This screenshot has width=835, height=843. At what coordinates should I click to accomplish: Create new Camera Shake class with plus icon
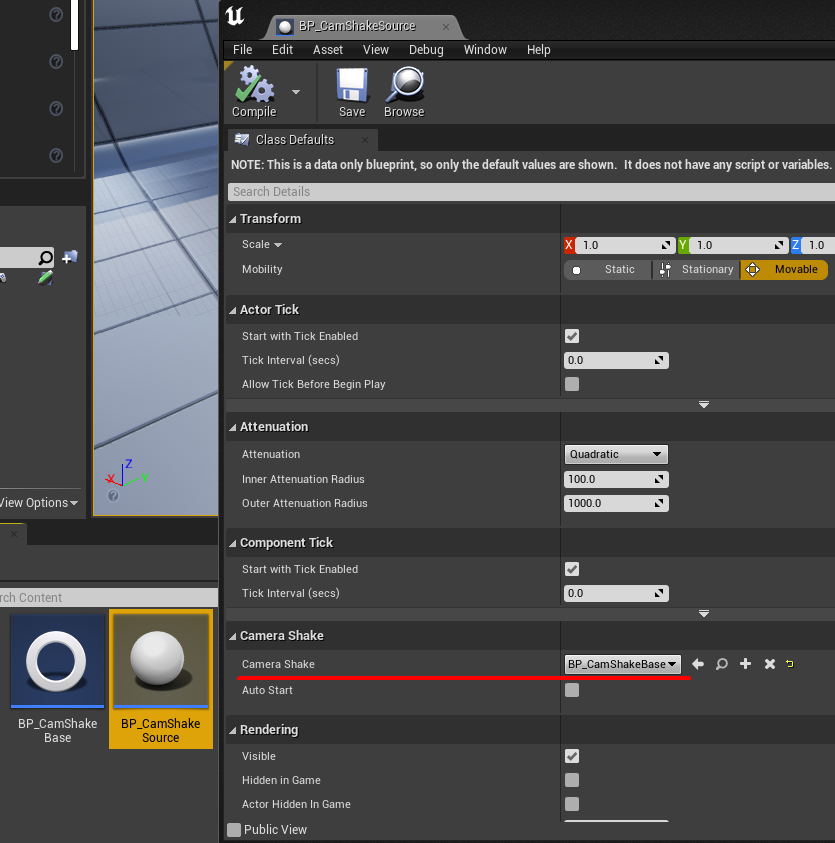click(x=745, y=664)
